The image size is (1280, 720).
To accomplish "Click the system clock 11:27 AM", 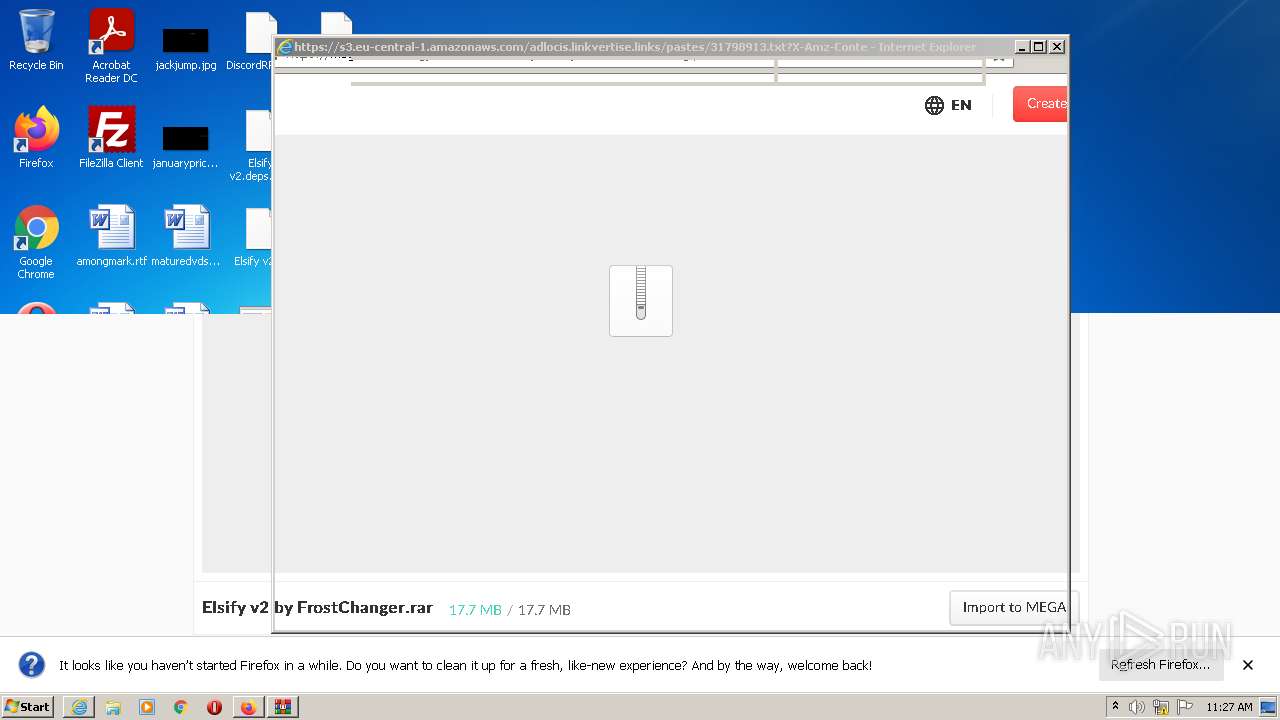I will point(1229,707).
